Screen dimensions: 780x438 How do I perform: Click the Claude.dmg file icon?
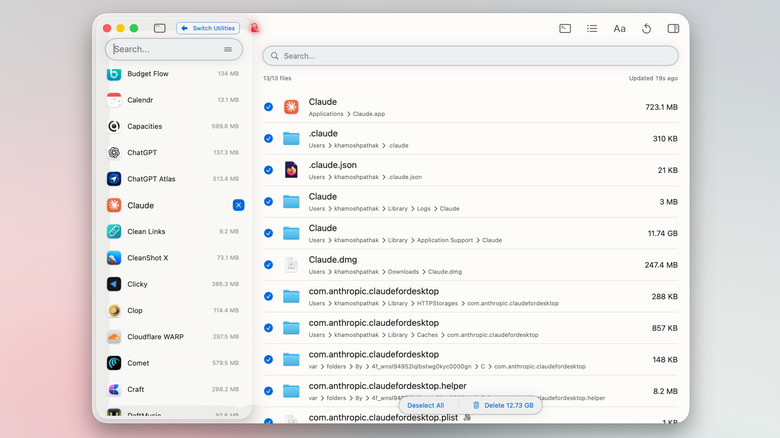[291, 265]
